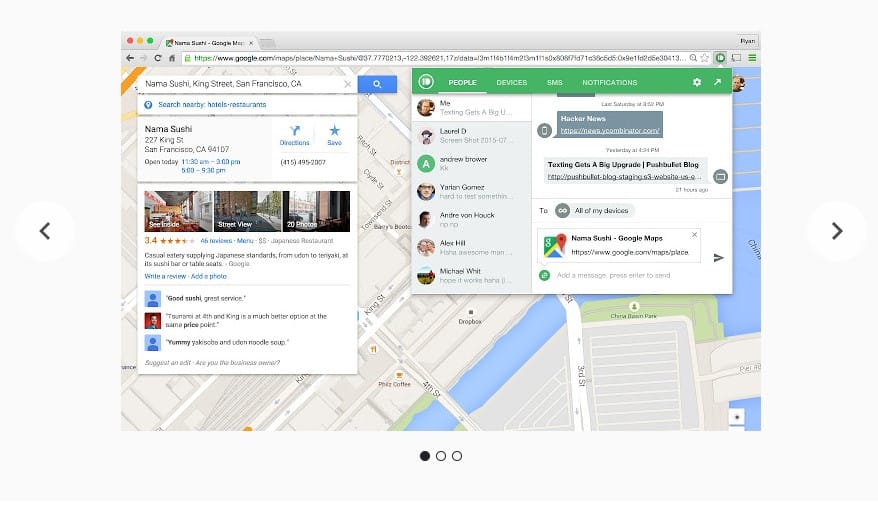Switch to the Devices tab
This screenshot has height=516, width=878.
pyautogui.click(x=511, y=82)
